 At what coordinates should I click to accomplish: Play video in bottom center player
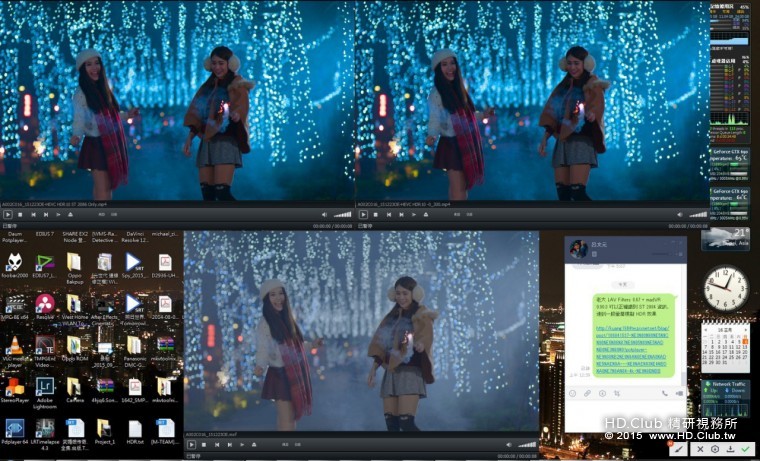pyautogui.click(x=191, y=445)
